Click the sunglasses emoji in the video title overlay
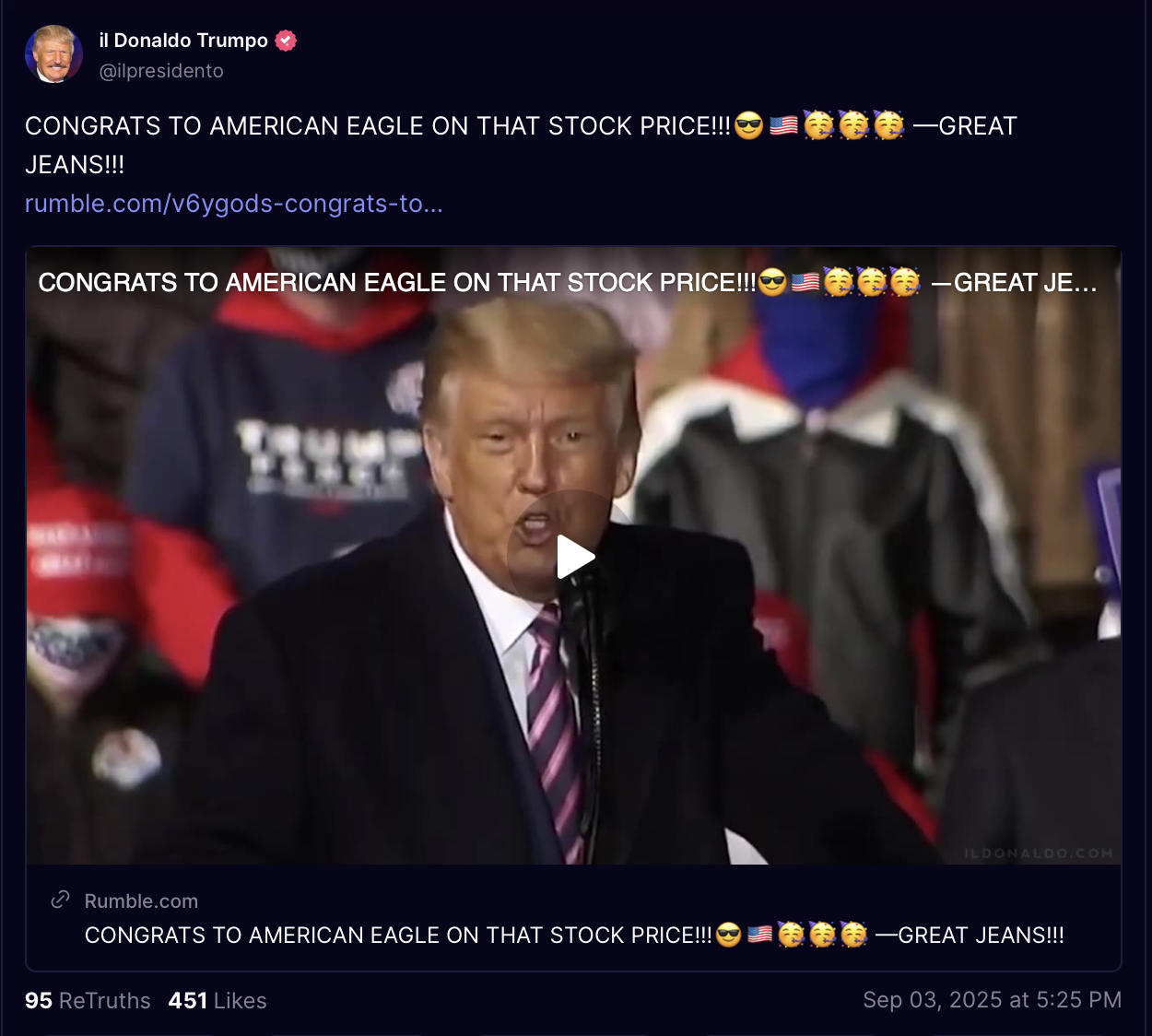 772,282
